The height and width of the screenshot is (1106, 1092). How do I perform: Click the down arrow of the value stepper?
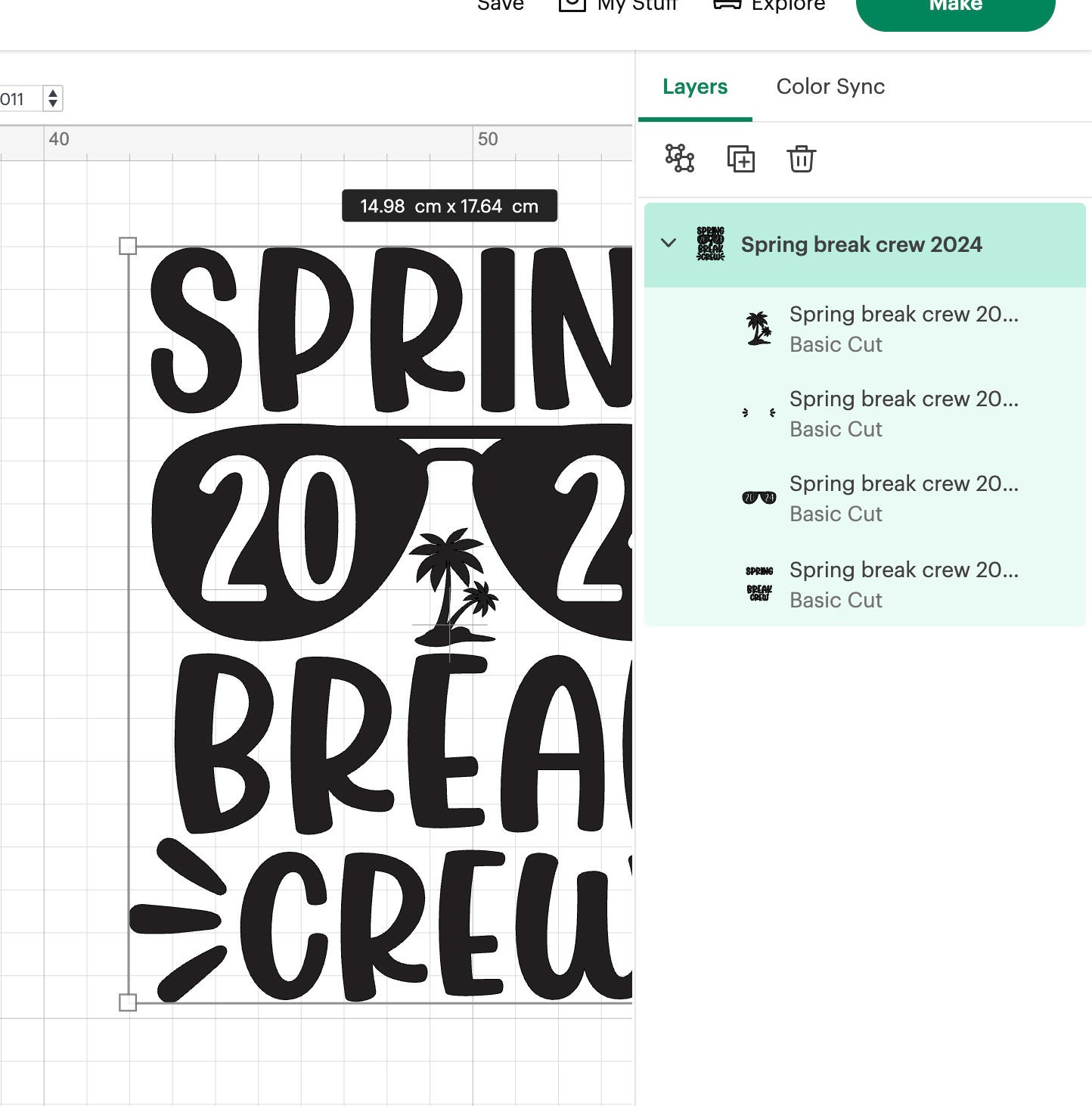(53, 104)
